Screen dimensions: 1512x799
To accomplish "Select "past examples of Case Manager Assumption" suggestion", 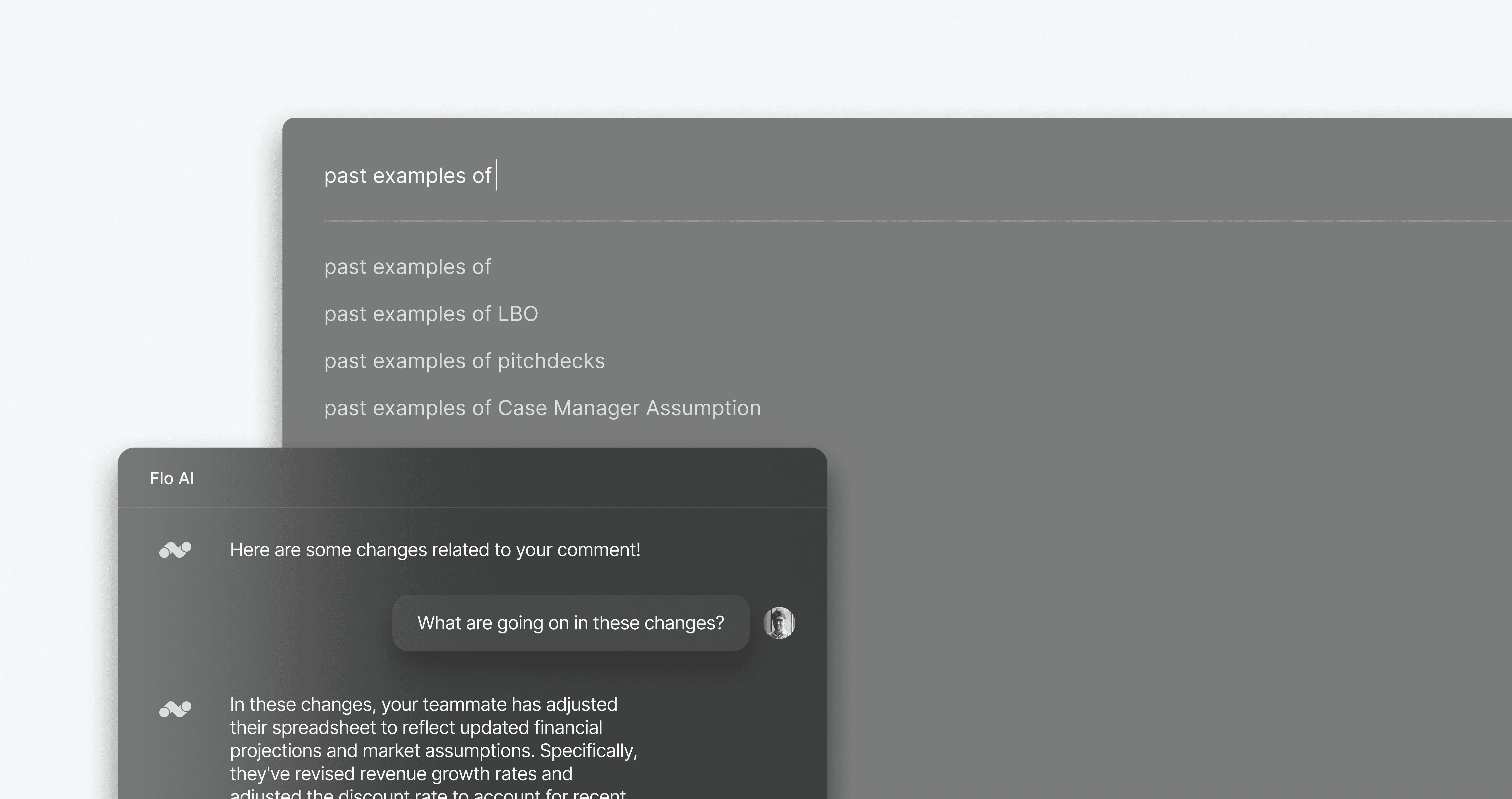I will pos(542,408).
